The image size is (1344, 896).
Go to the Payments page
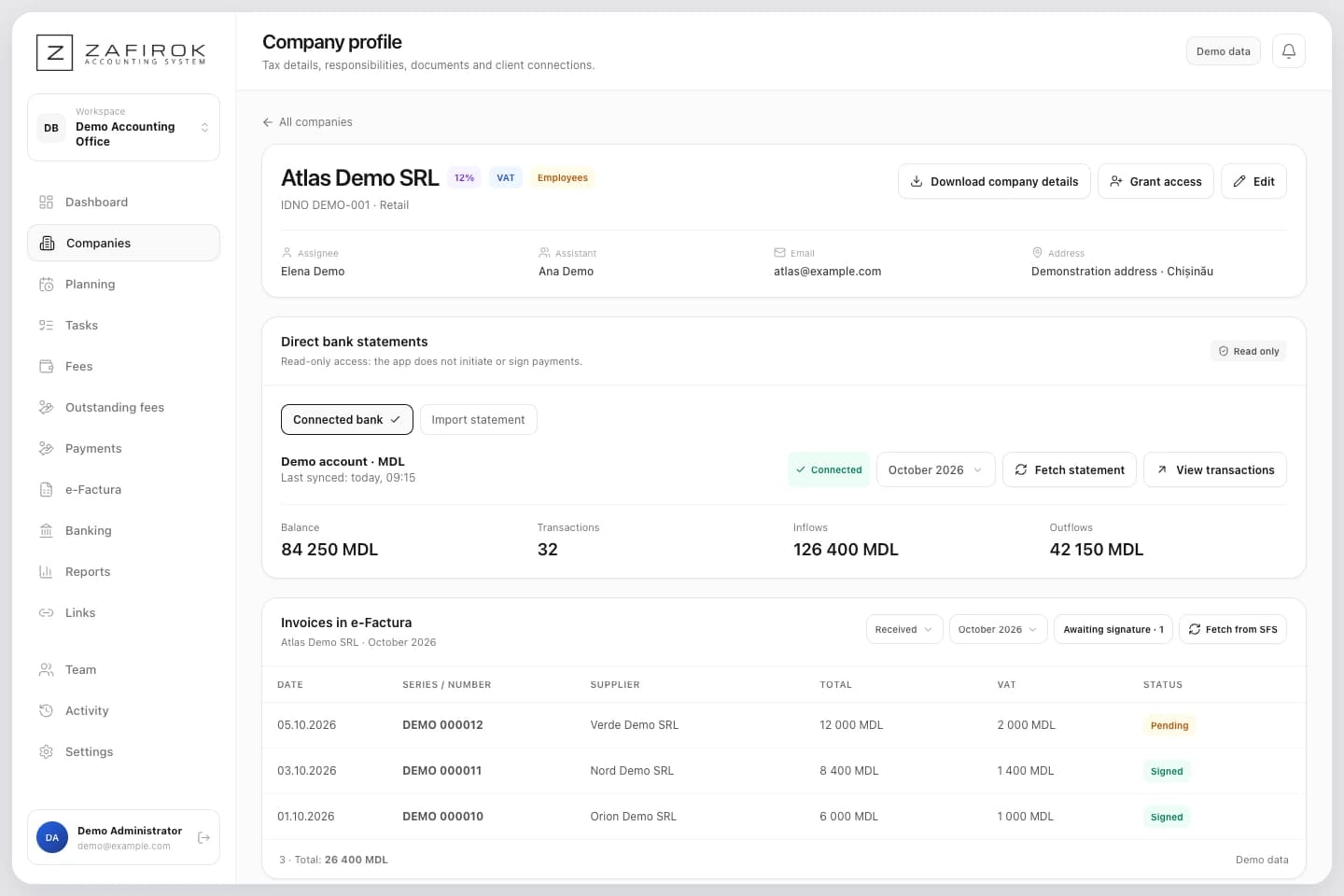[x=123, y=448]
